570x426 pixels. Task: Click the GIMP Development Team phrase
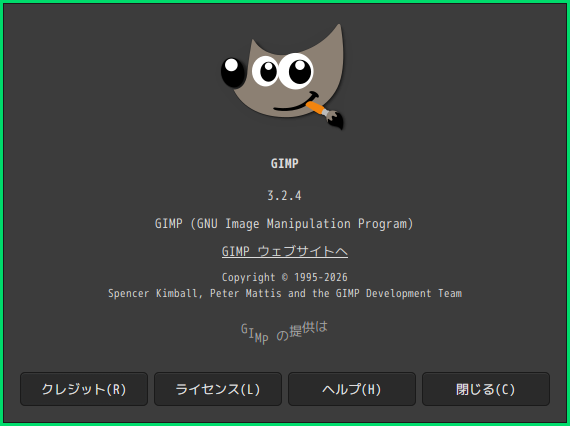[399, 293]
